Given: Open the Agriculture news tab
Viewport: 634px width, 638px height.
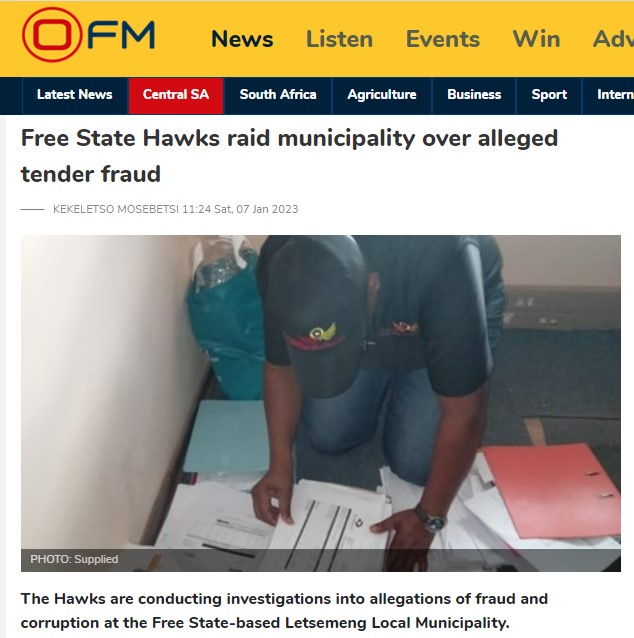Looking at the screenshot, I should click(382, 95).
